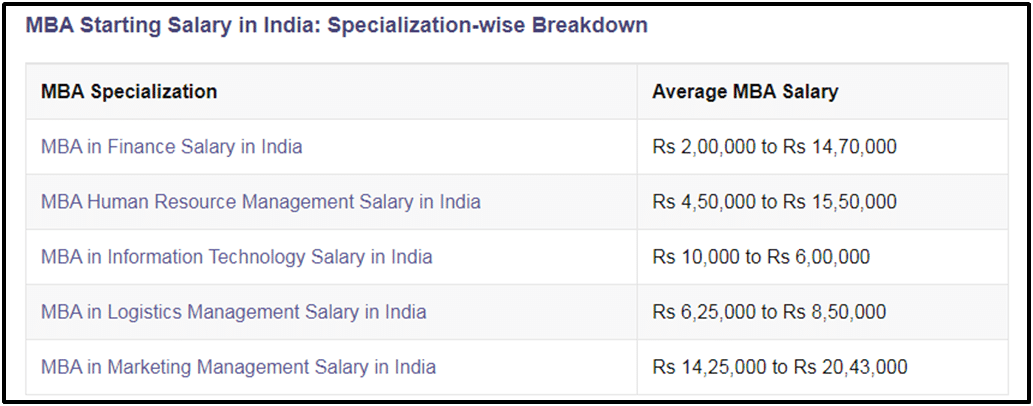
Task: Click the Rs 10,000 Information Technology amount
Action: [x=696, y=256]
